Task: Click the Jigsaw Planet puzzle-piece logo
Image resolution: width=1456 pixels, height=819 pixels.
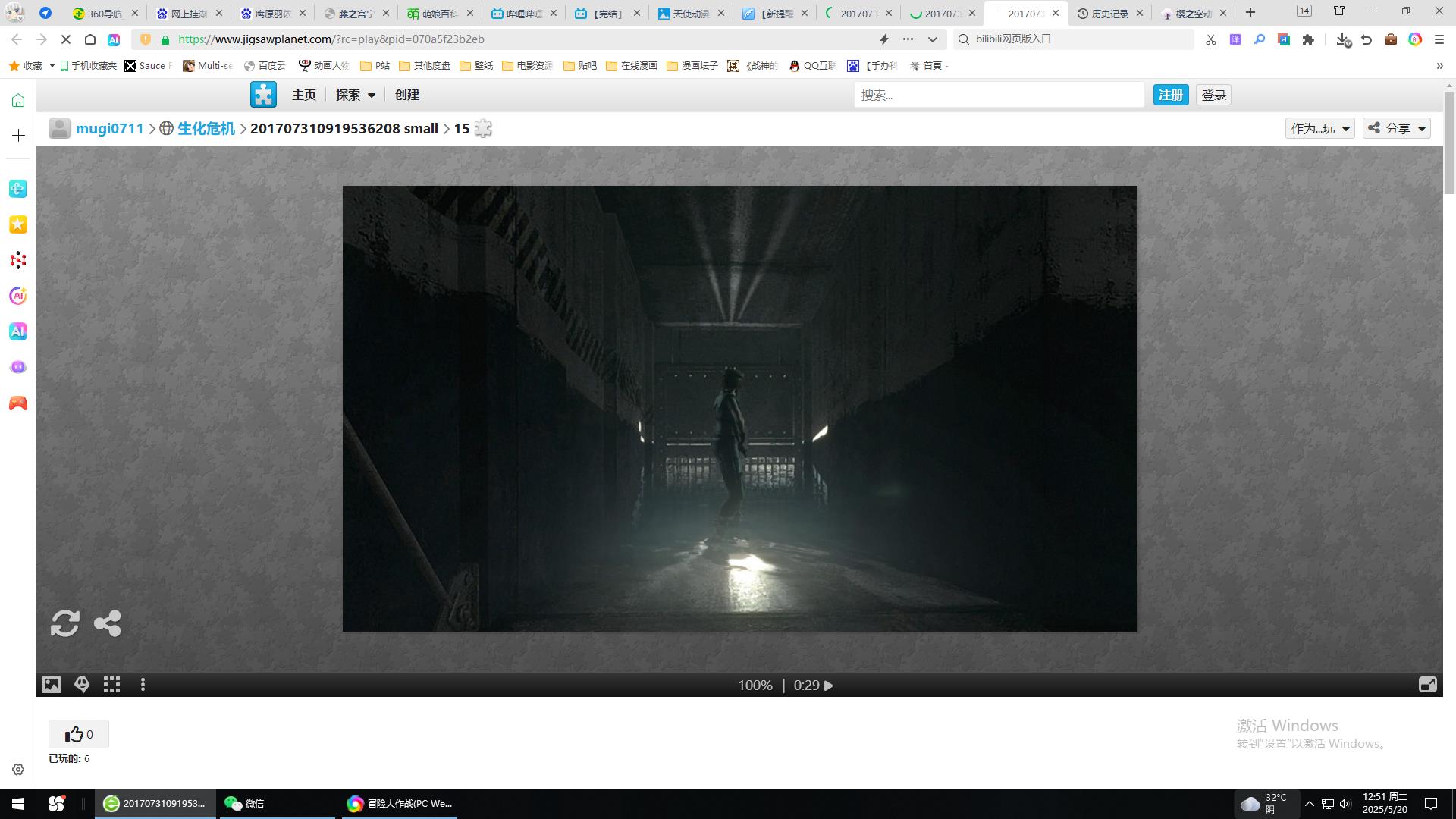Action: [263, 95]
